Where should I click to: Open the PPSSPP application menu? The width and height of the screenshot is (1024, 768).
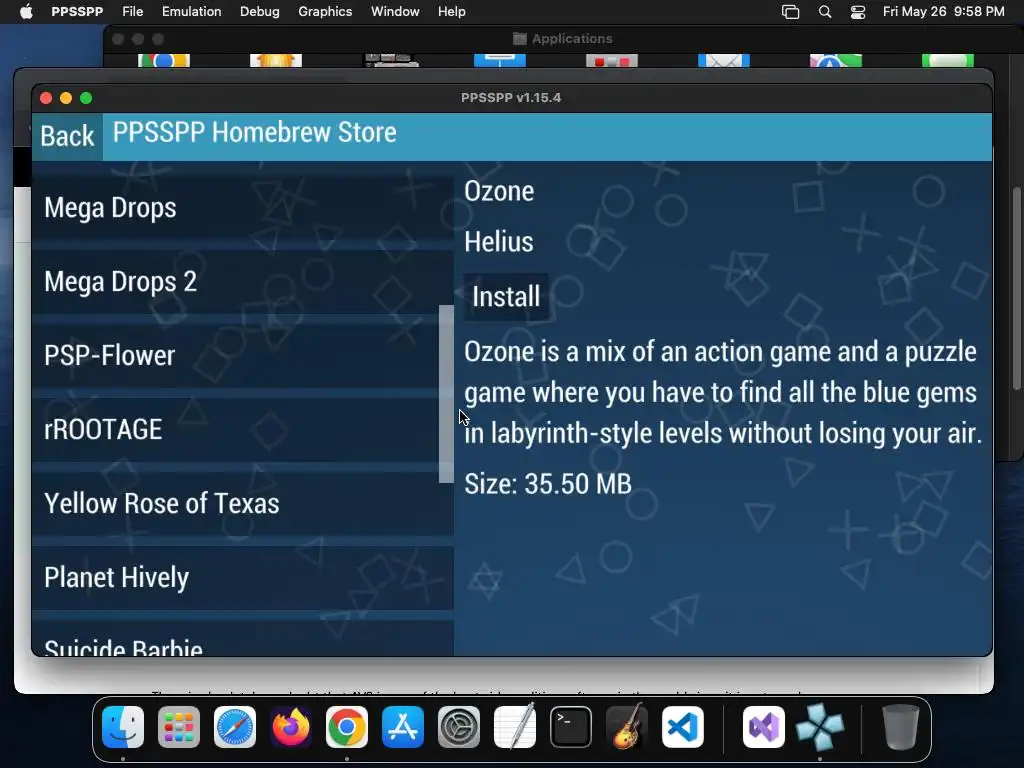point(77,12)
